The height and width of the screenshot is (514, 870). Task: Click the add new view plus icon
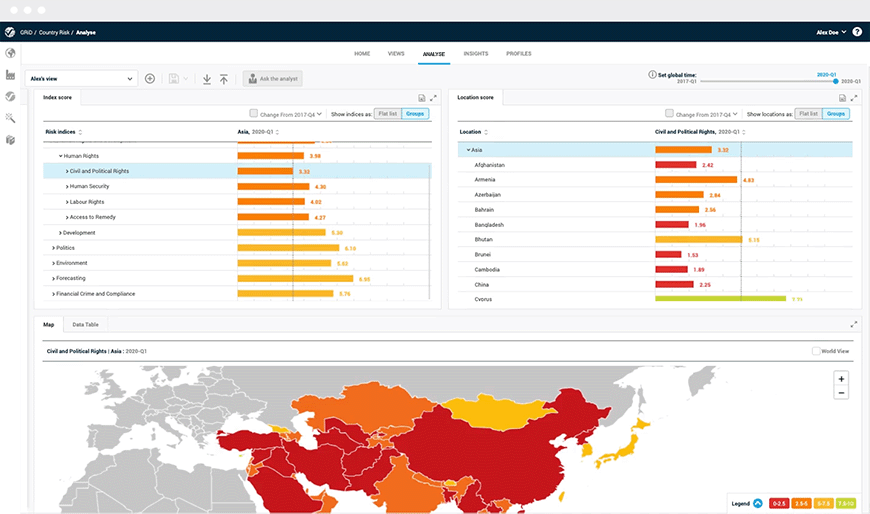point(150,78)
